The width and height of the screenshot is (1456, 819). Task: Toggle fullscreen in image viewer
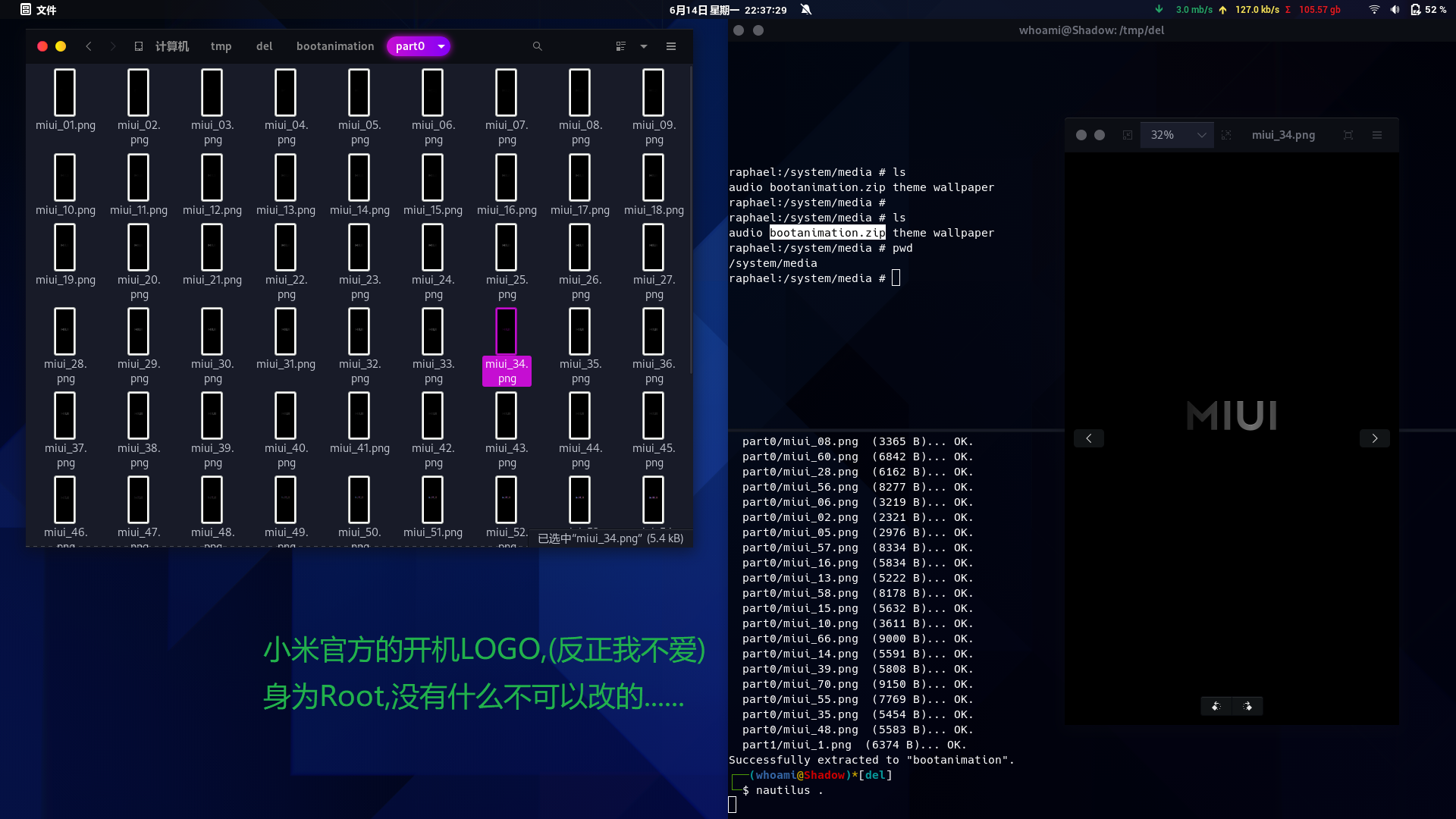(x=1348, y=135)
